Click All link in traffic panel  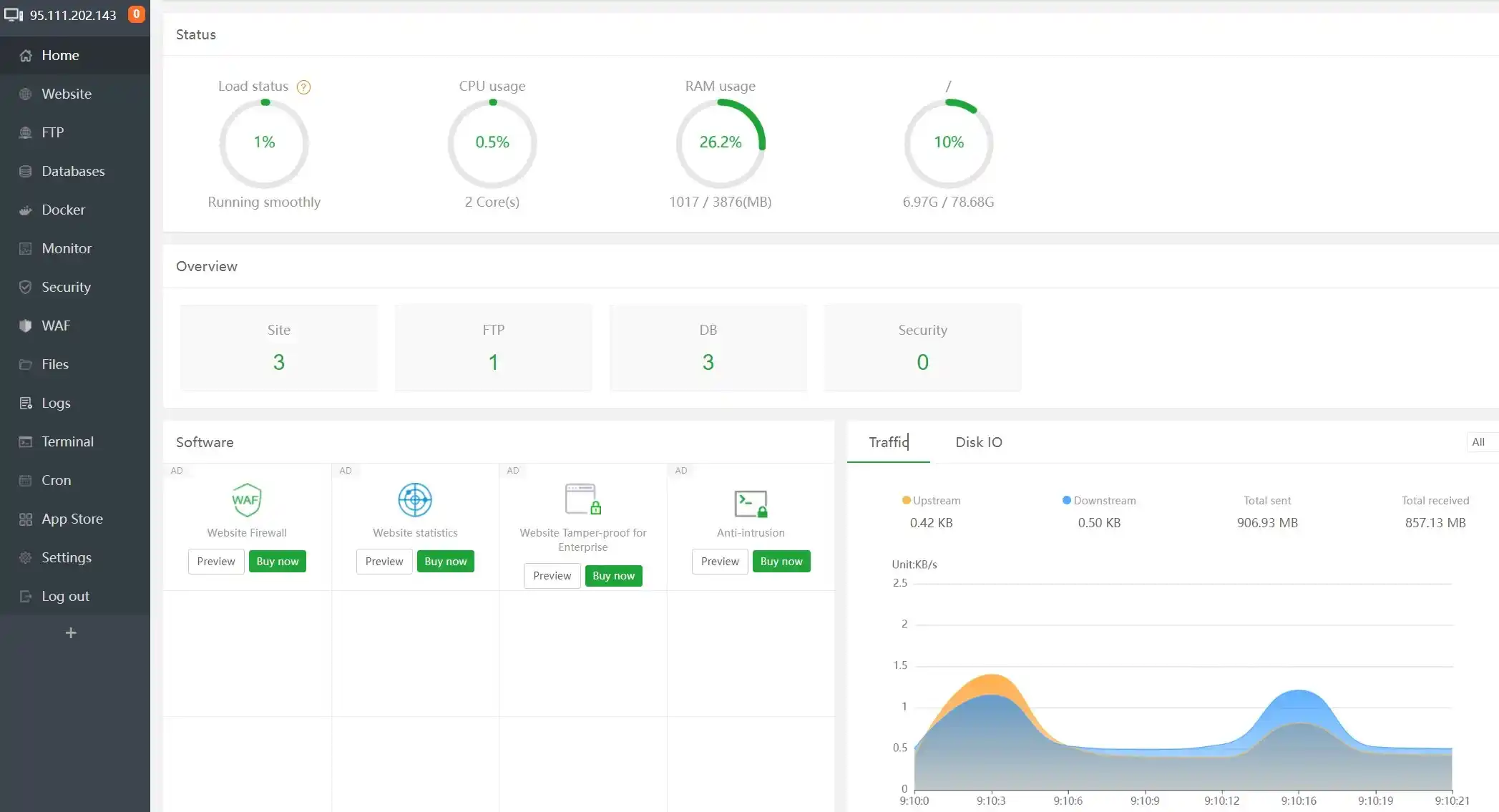[1478, 441]
